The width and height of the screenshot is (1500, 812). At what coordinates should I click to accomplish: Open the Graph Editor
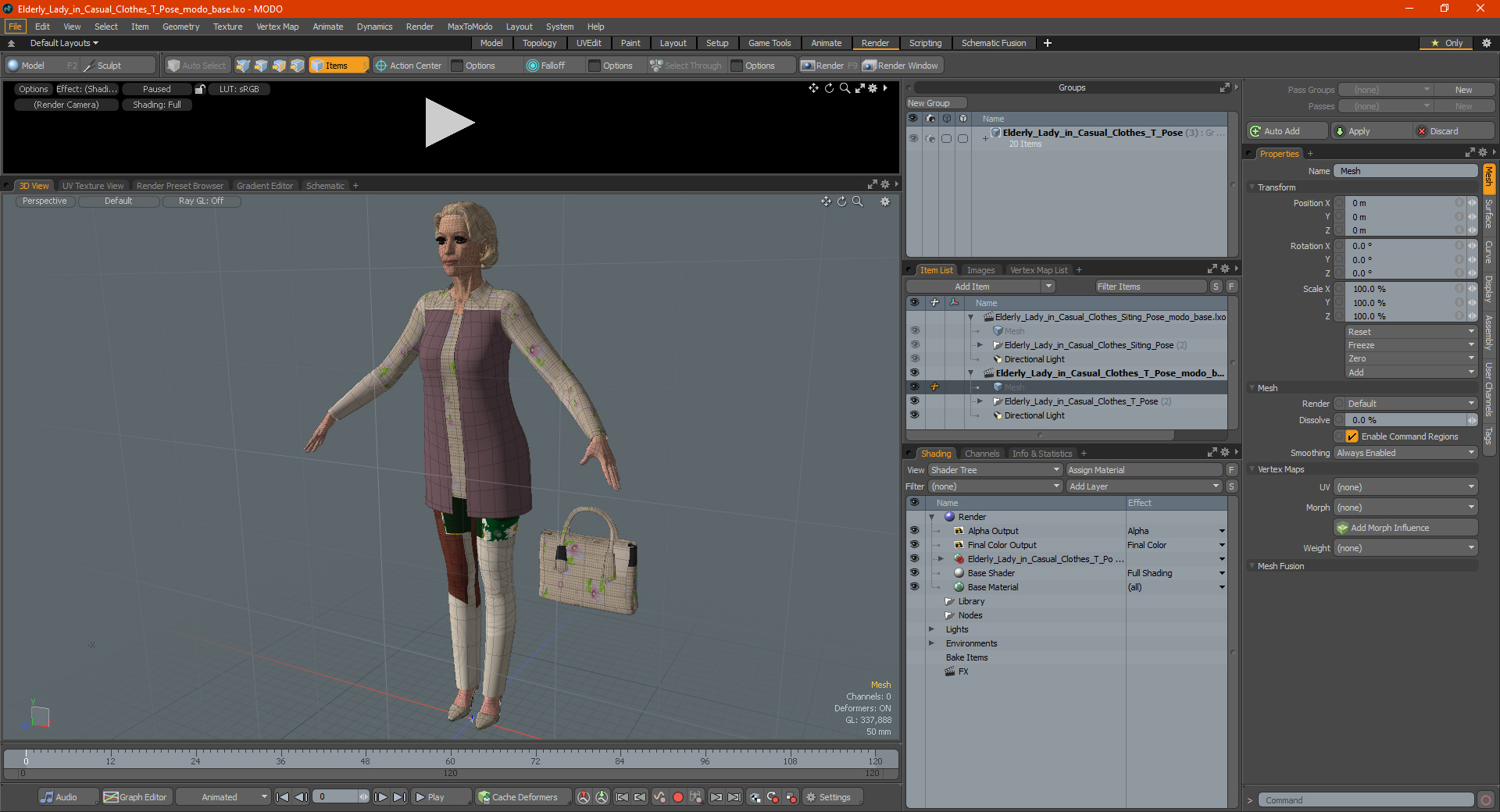point(136,797)
